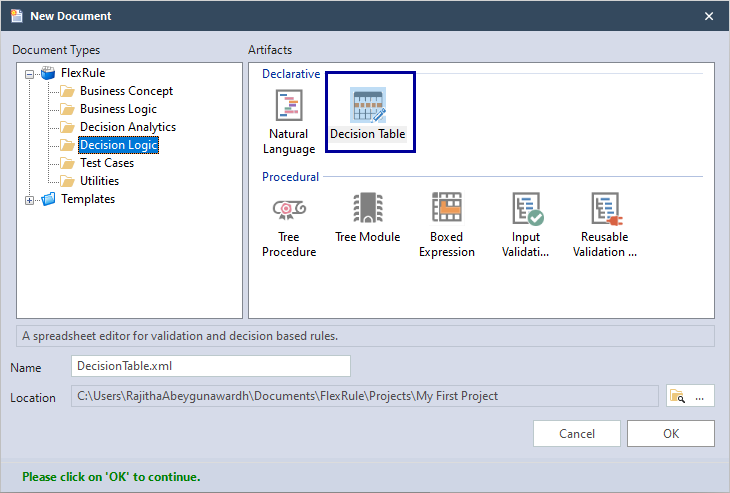The width and height of the screenshot is (730, 493).
Task: Select the Decision Table artifact icon
Action: pos(368,105)
